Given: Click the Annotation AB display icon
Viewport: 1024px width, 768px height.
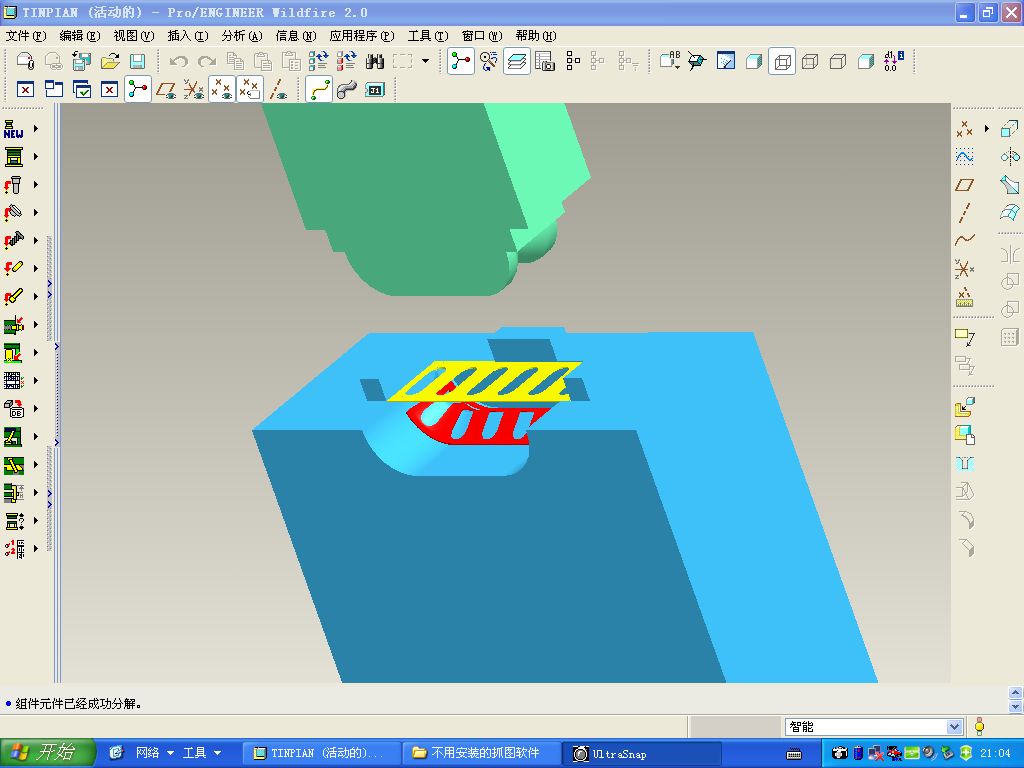Looking at the screenshot, I should point(669,61).
